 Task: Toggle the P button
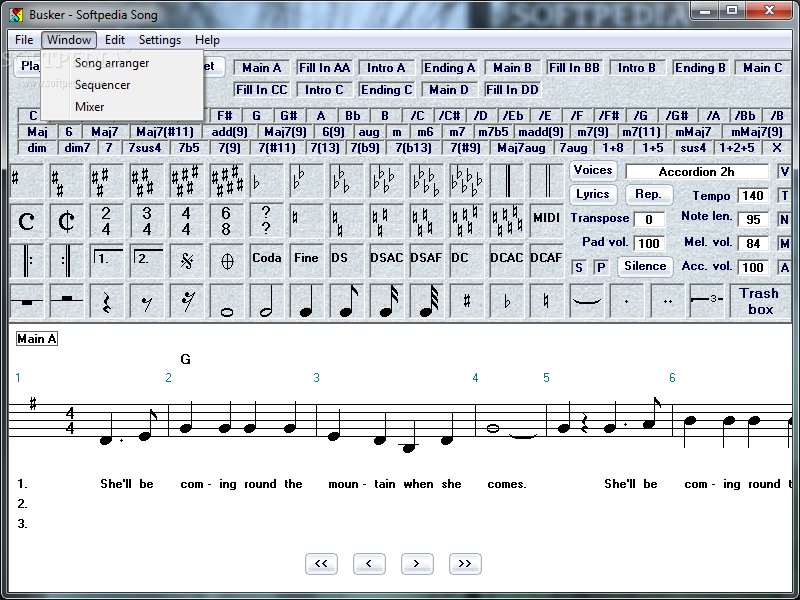[x=602, y=268]
